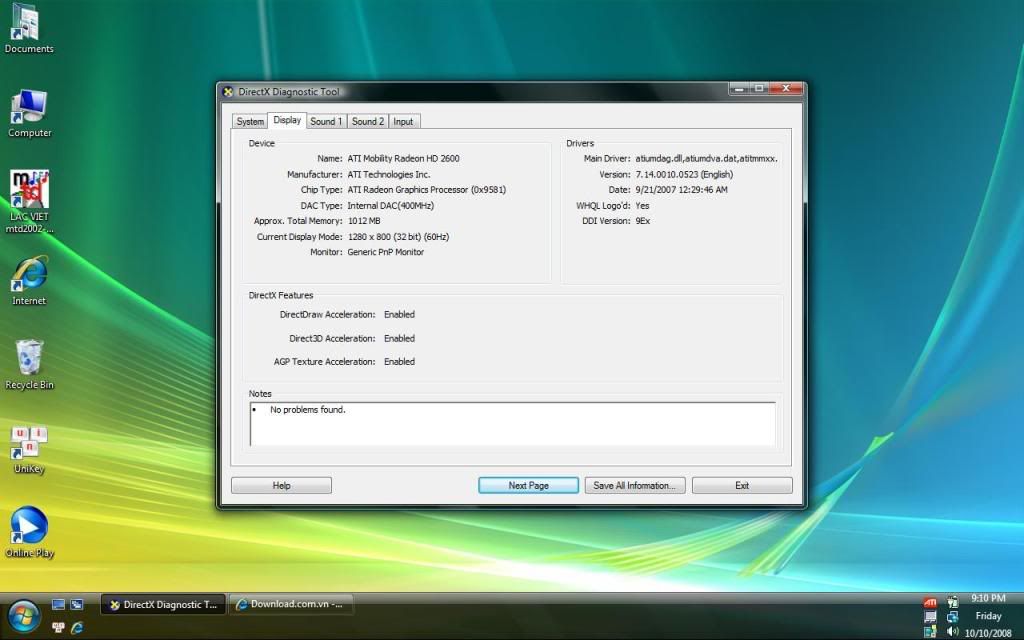Close the DirectX Diagnostic Tool window
Screen dimensions: 1024x640
[786, 88]
